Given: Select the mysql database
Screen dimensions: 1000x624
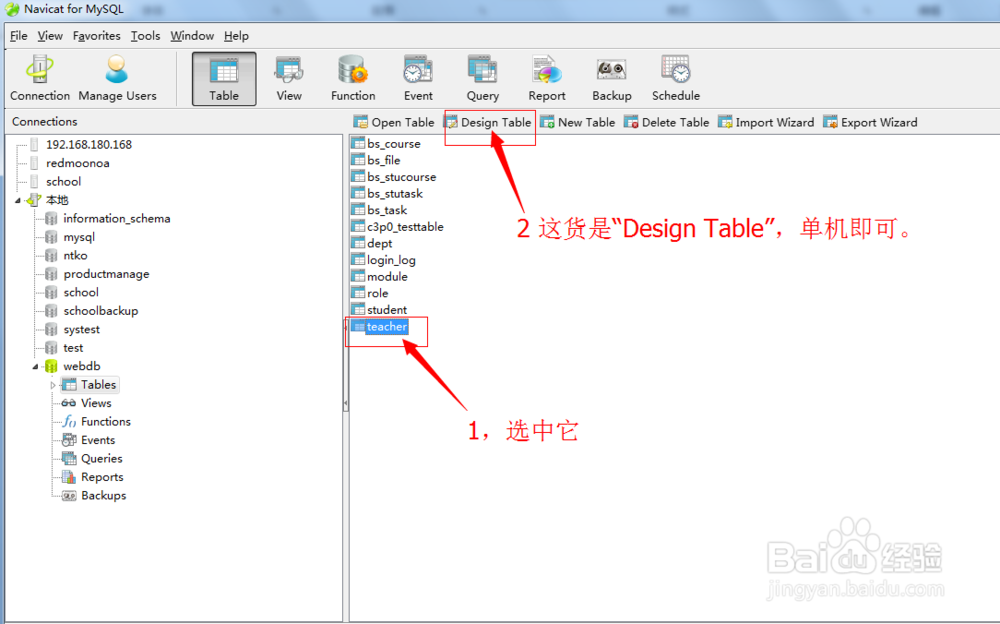Looking at the screenshot, I should [x=79, y=237].
